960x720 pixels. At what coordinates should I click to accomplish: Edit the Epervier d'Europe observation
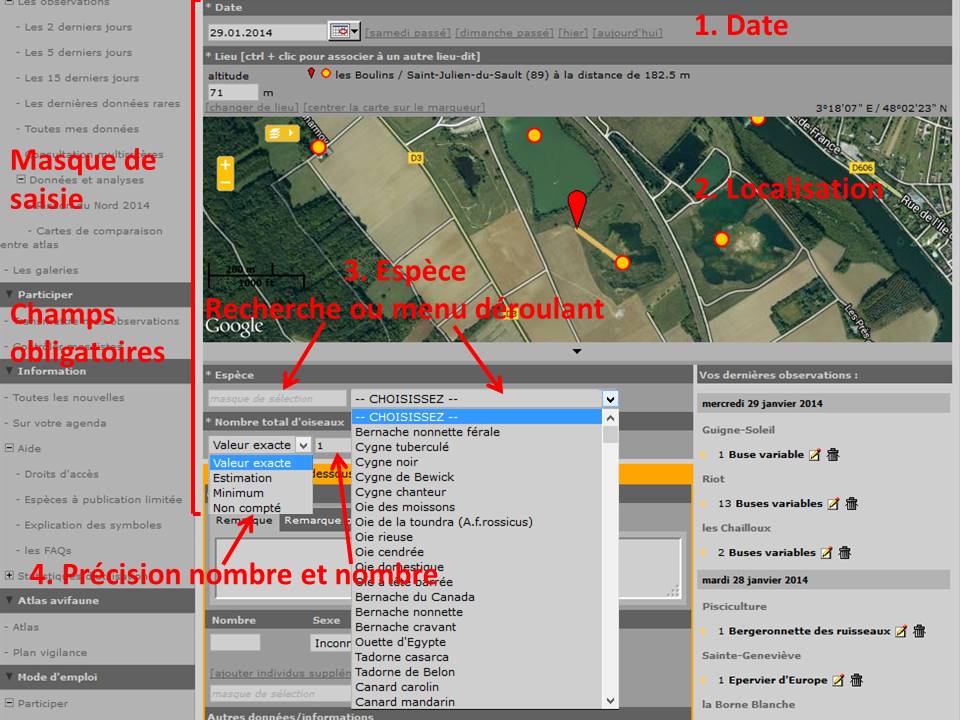click(x=838, y=680)
